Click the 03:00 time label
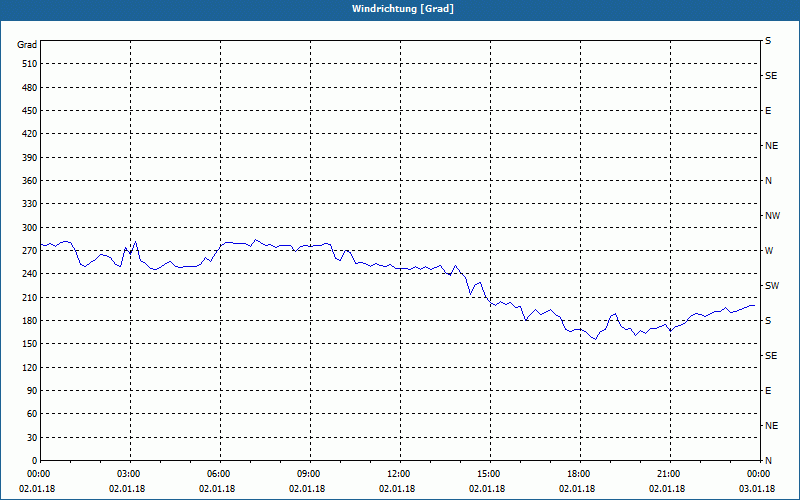Screen dimensions: 800x500 click(x=130, y=474)
